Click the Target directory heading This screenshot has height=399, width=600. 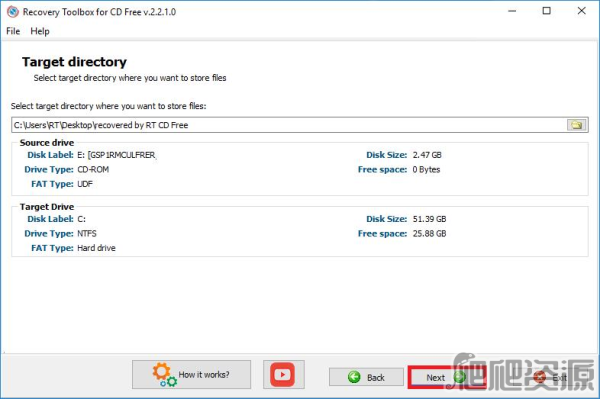click(x=74, y=62)
